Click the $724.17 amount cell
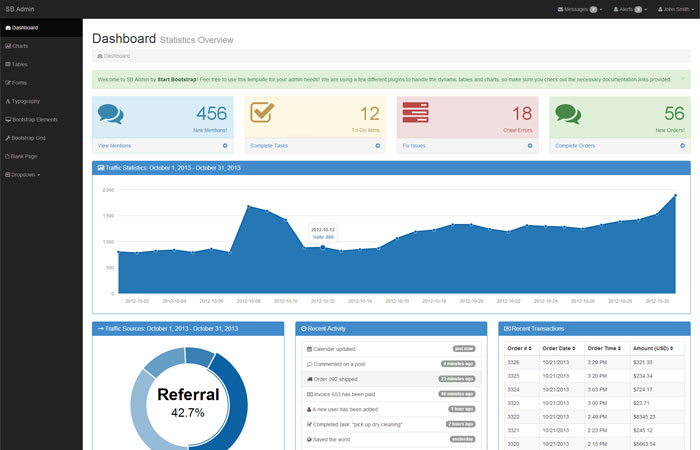 (657, 390)
